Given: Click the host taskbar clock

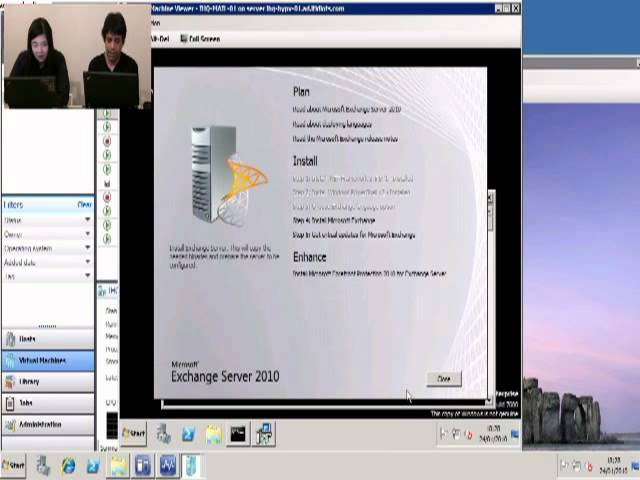Looking at the screenshot, I should 614,466.
